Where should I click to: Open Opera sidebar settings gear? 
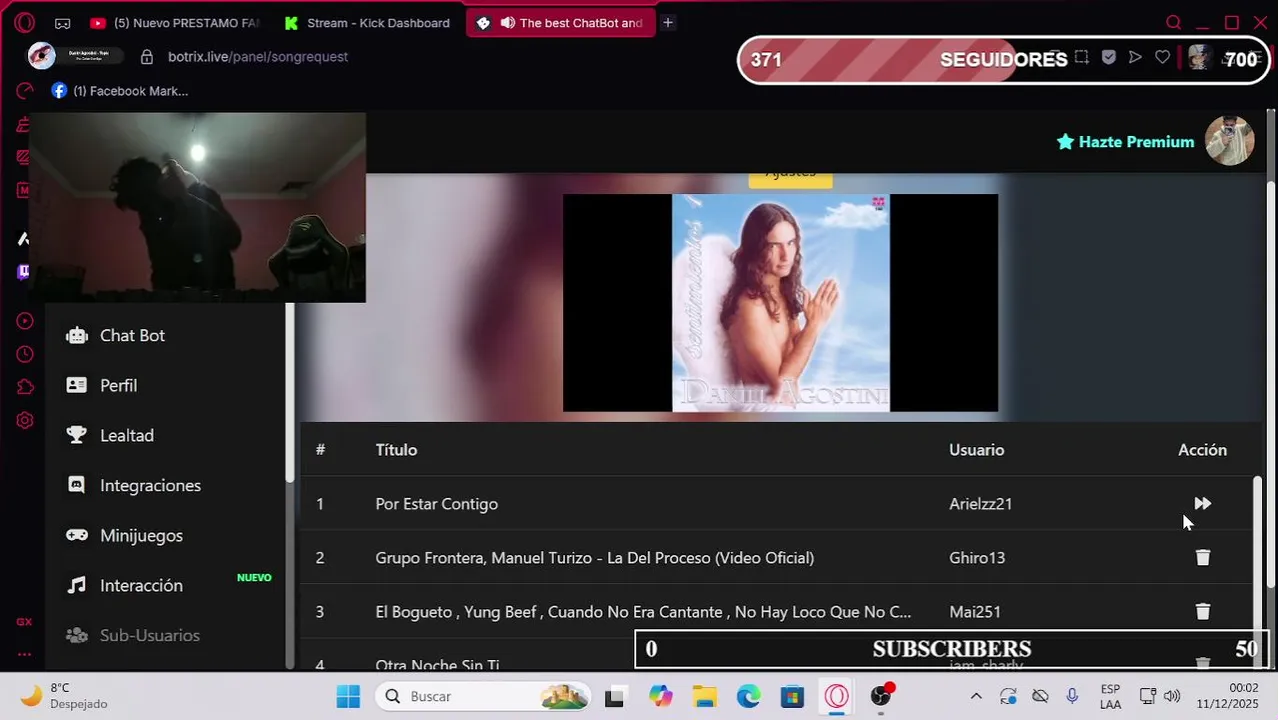[25, 421]
